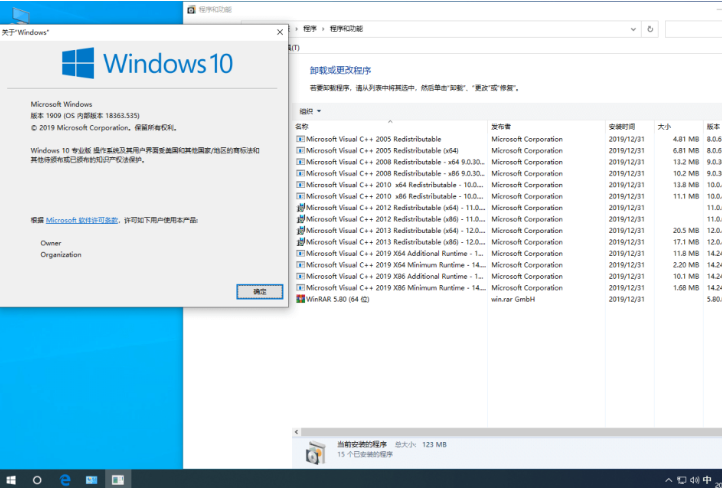Choose the Visual C++ 2019 X64 Additional Runtime icon

point(300,253)
